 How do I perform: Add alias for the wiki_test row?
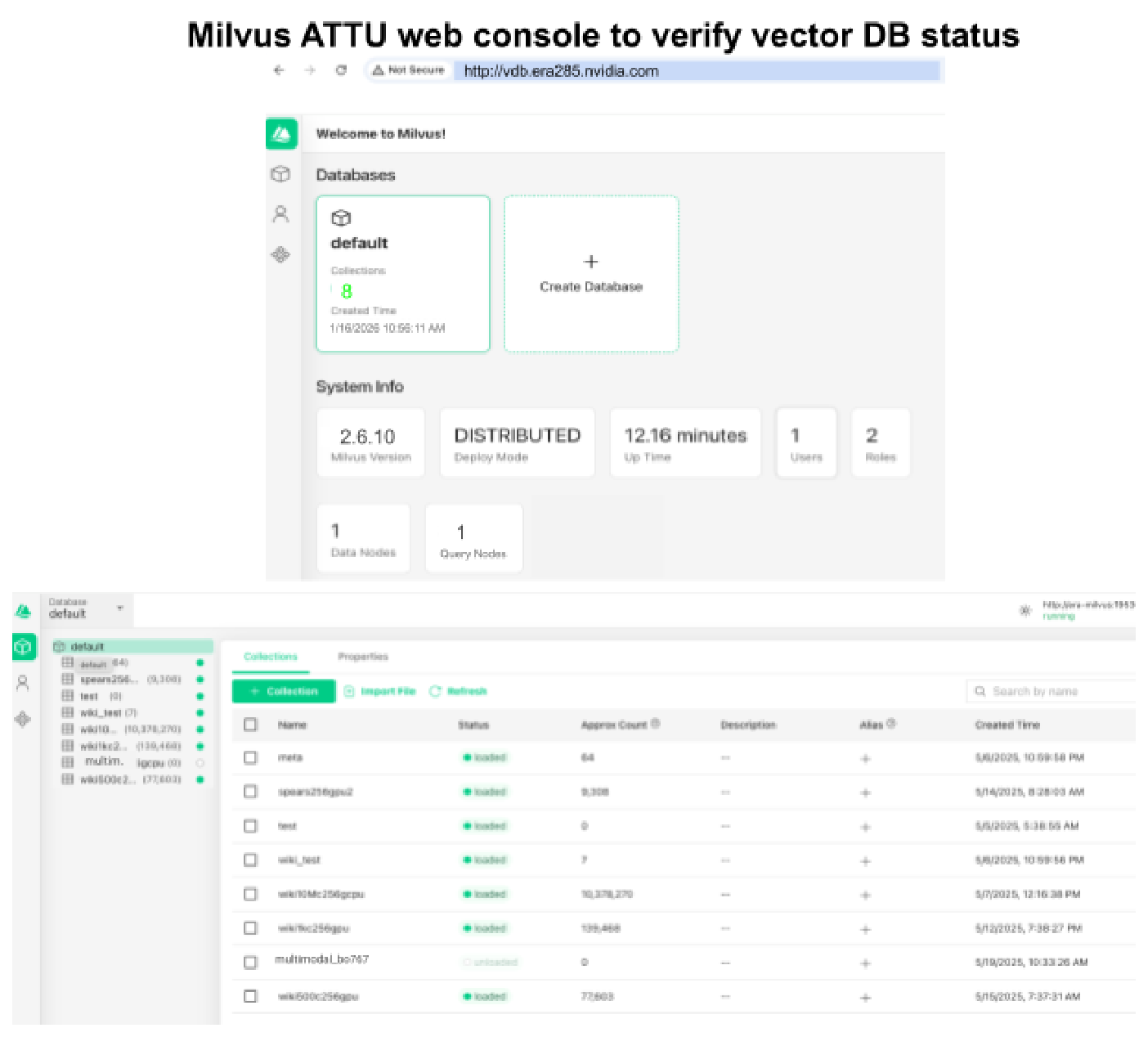pos(865,861)
